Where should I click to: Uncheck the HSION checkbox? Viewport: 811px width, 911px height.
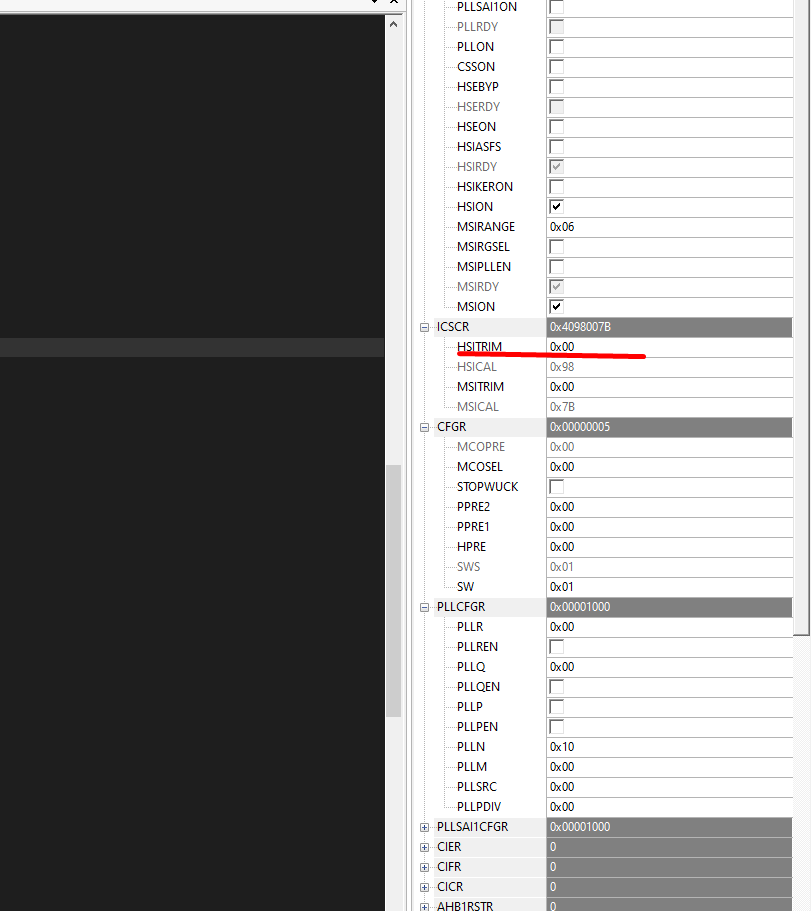[x=557, y=207]
